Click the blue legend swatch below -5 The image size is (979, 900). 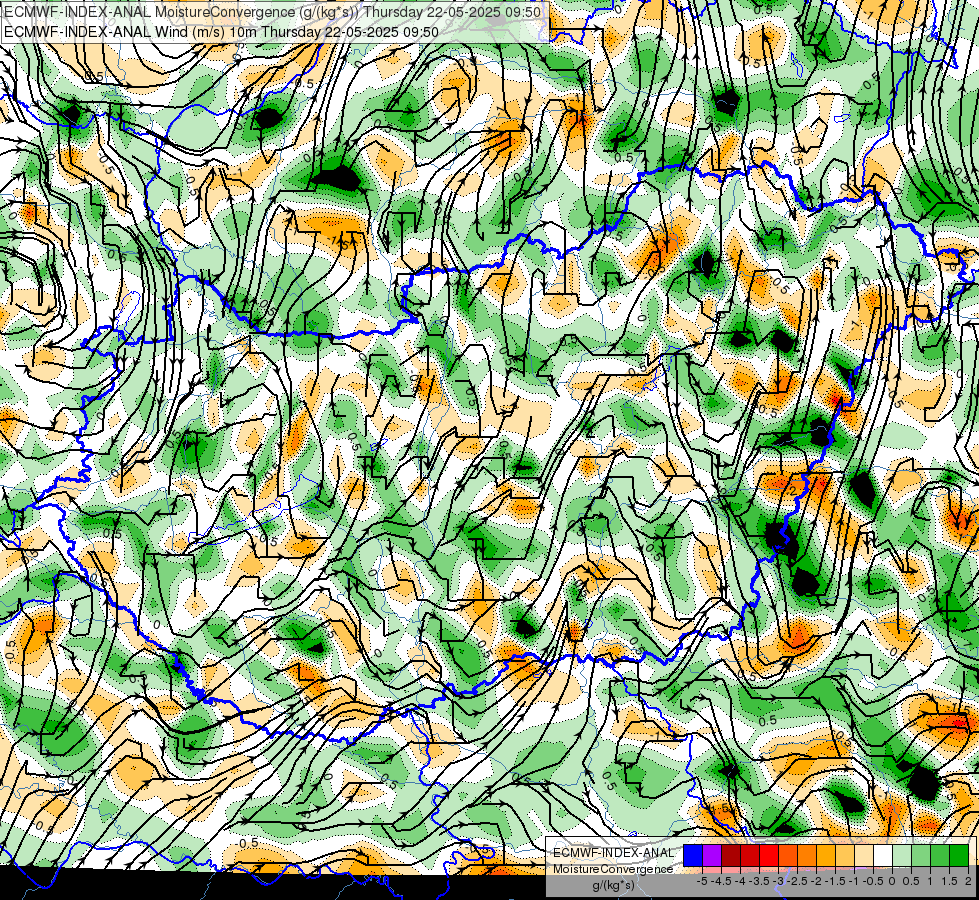coord(693,855)
